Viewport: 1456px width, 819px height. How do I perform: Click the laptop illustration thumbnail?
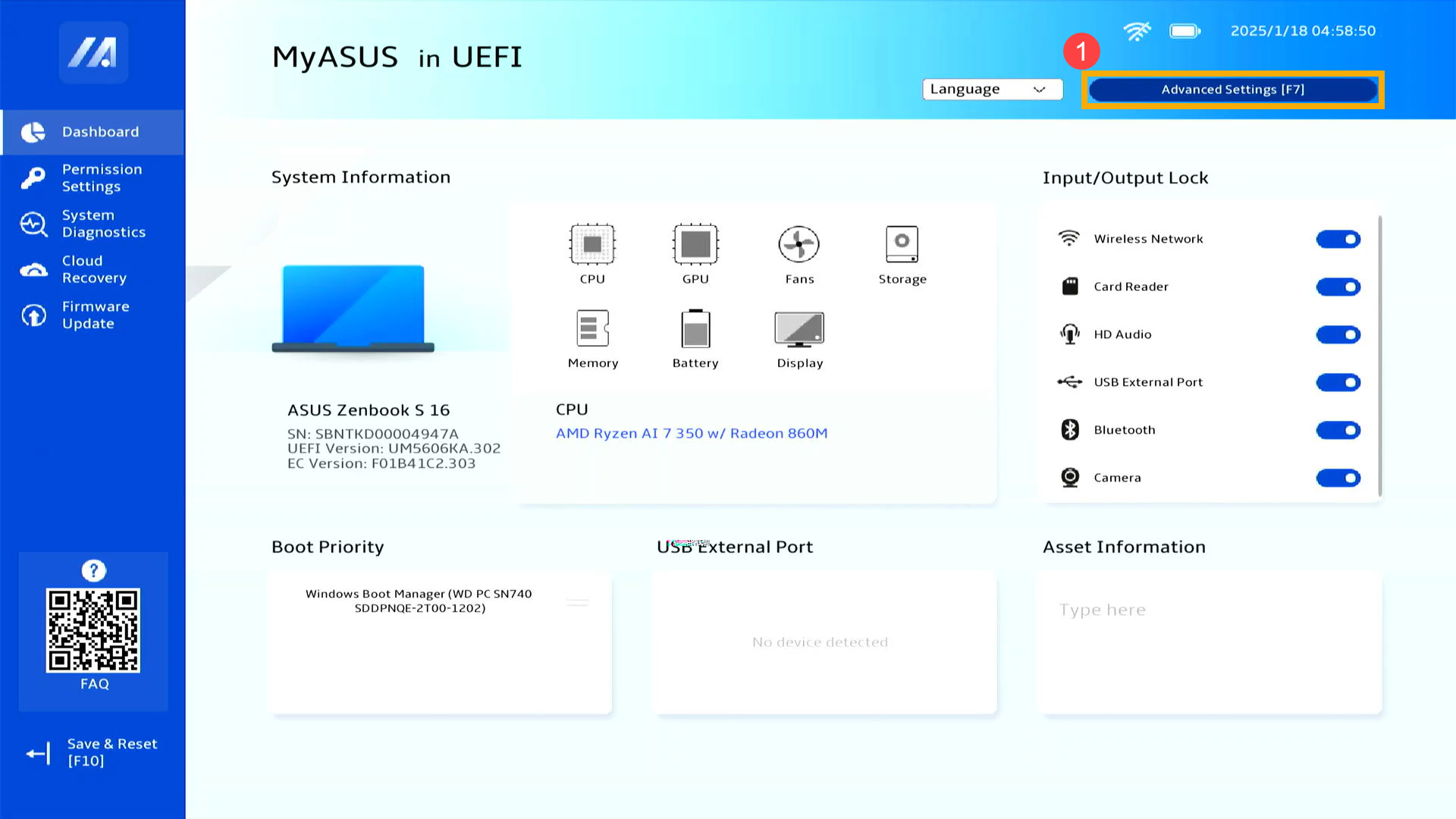(x=353, y=309)
